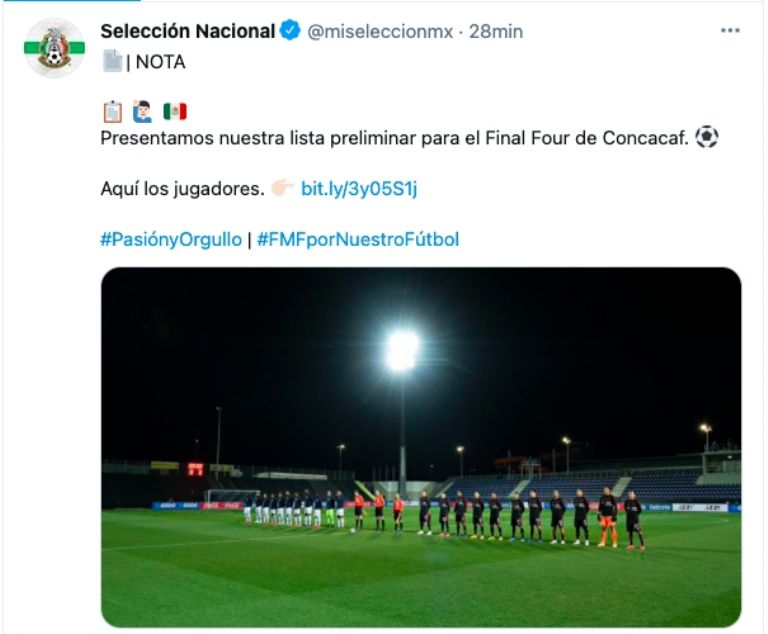
Task: Click the Mexico flag emoji
Action: point(175,111)
